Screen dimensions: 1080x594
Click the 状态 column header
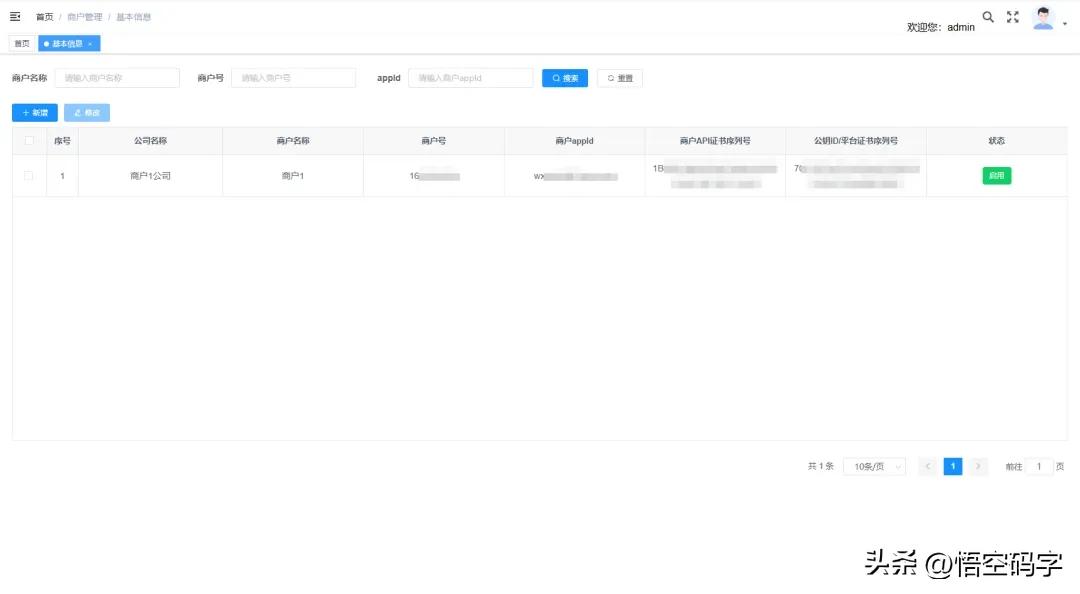(997, 141)
